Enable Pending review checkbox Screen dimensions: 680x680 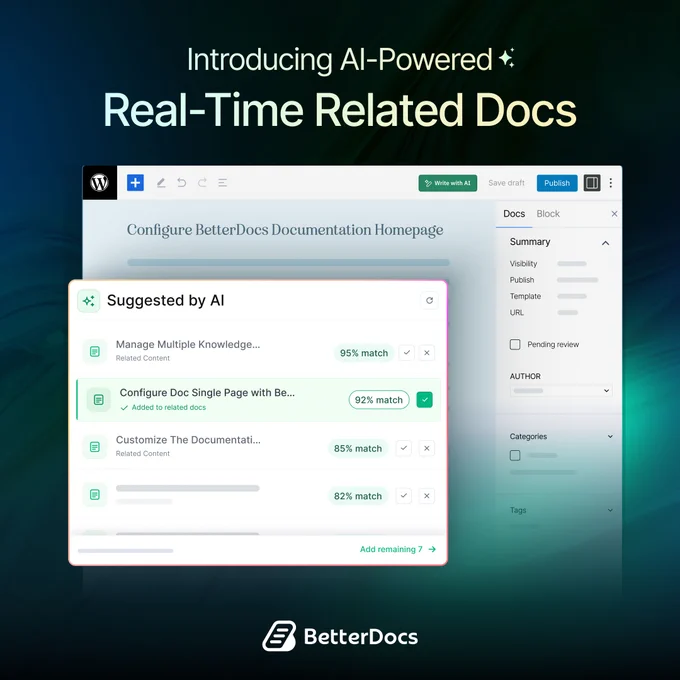(x=515, y=344)
